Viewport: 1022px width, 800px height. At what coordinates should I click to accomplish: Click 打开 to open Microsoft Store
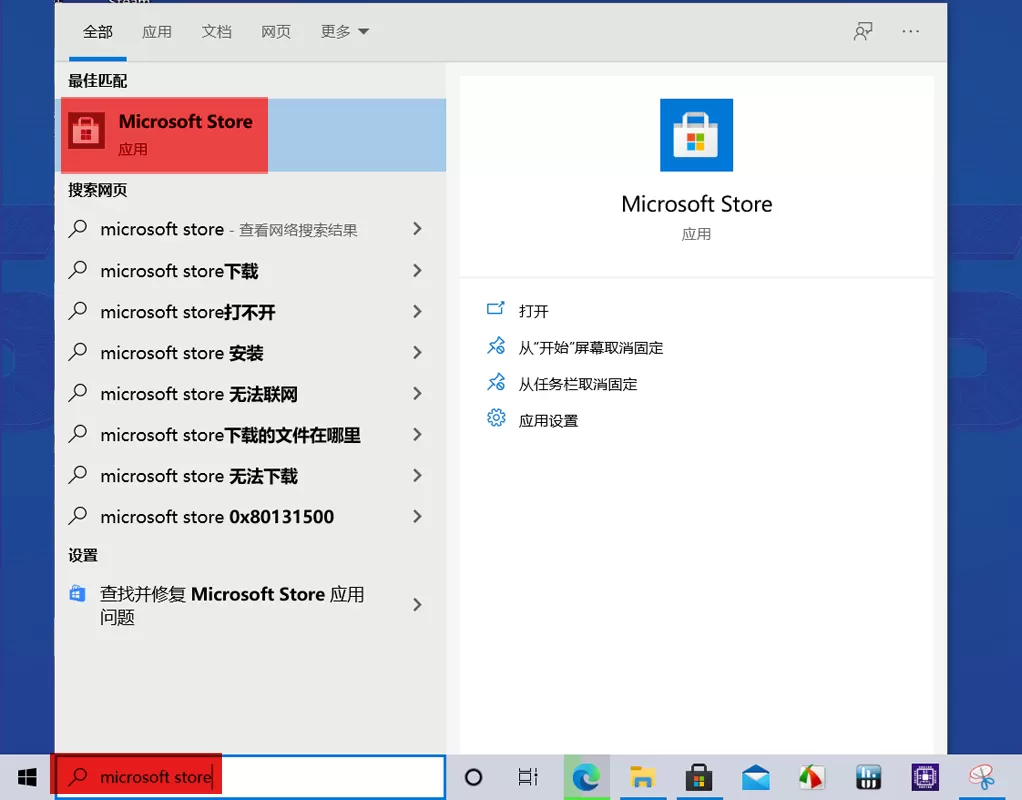pos(534,311)
